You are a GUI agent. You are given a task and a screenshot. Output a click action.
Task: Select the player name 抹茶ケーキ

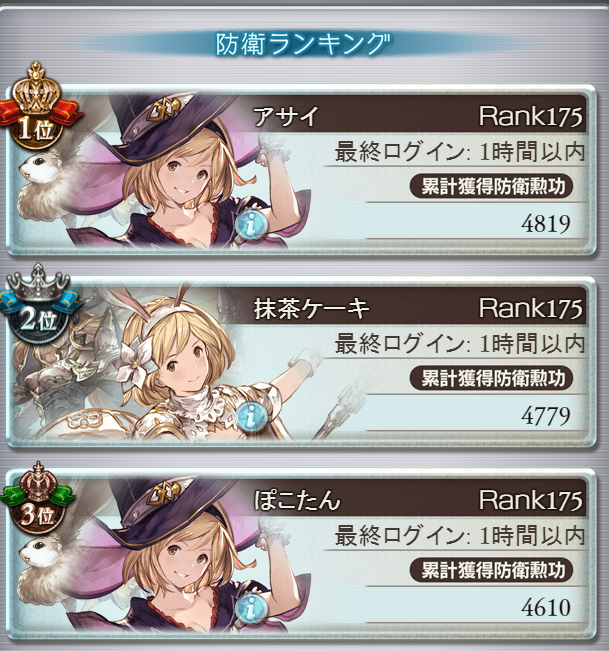[x=311, y=309]
